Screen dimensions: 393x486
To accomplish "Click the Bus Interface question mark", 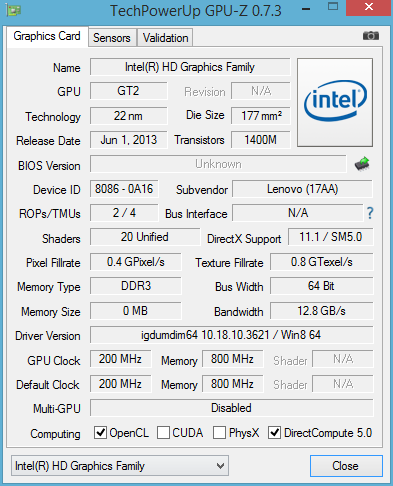I will pos(370,213).
